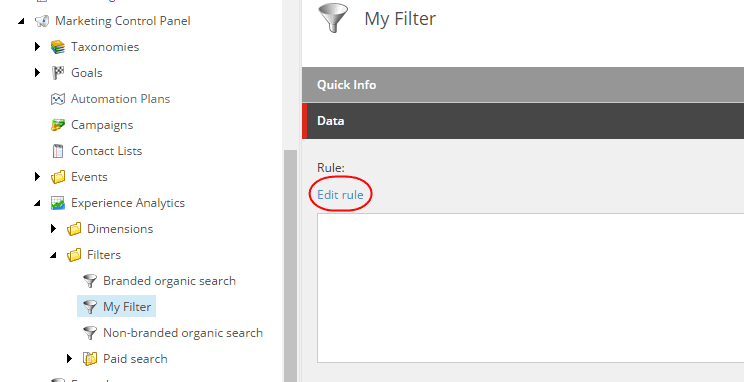Screen dimensions: 744x382
Task: Click the Paid search folder icon
Action: coord(90,359)
